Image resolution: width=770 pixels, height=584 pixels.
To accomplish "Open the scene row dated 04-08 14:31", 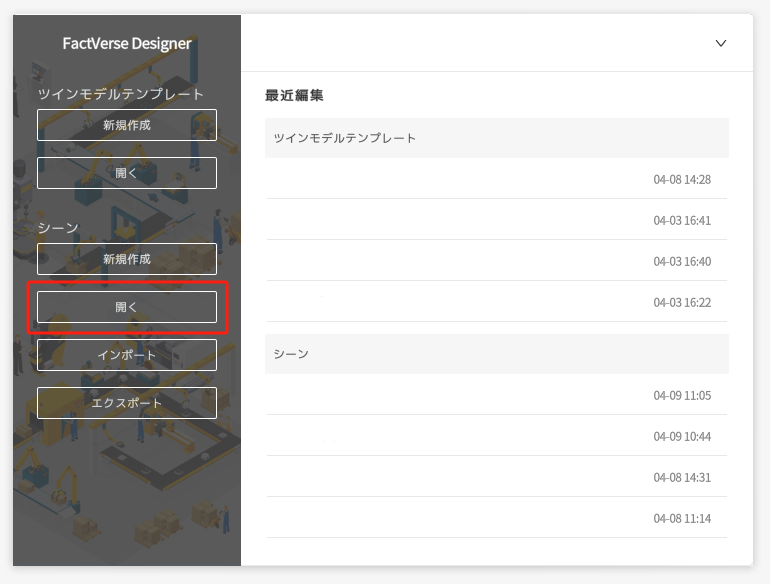I will click(x=497, y=477).
